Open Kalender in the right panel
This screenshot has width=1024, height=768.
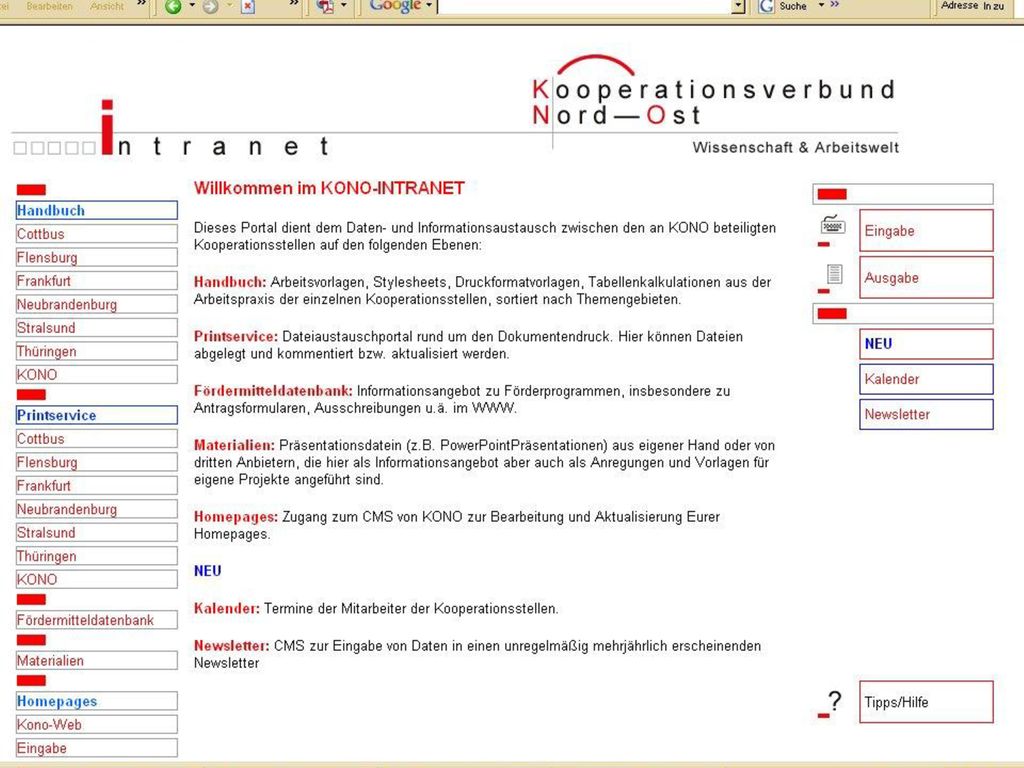pyautogui.click(x=926, y=379)
